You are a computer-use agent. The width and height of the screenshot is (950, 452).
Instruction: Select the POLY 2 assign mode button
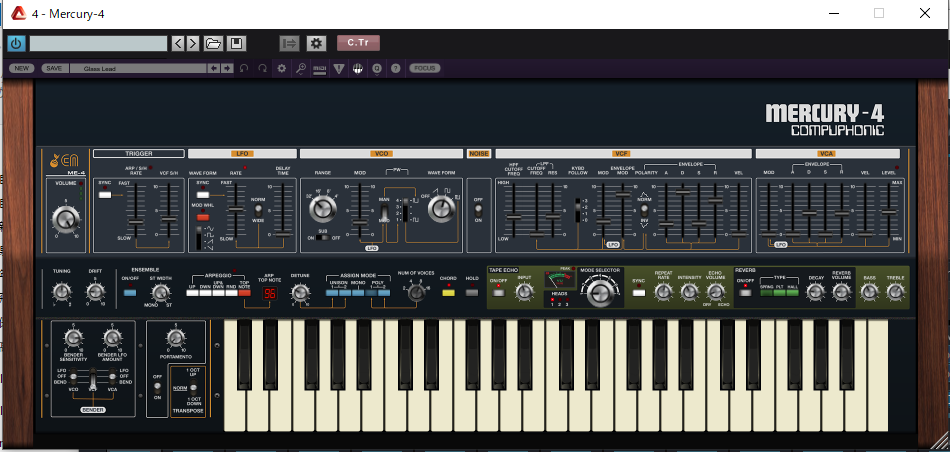click(x=384, y=293)
